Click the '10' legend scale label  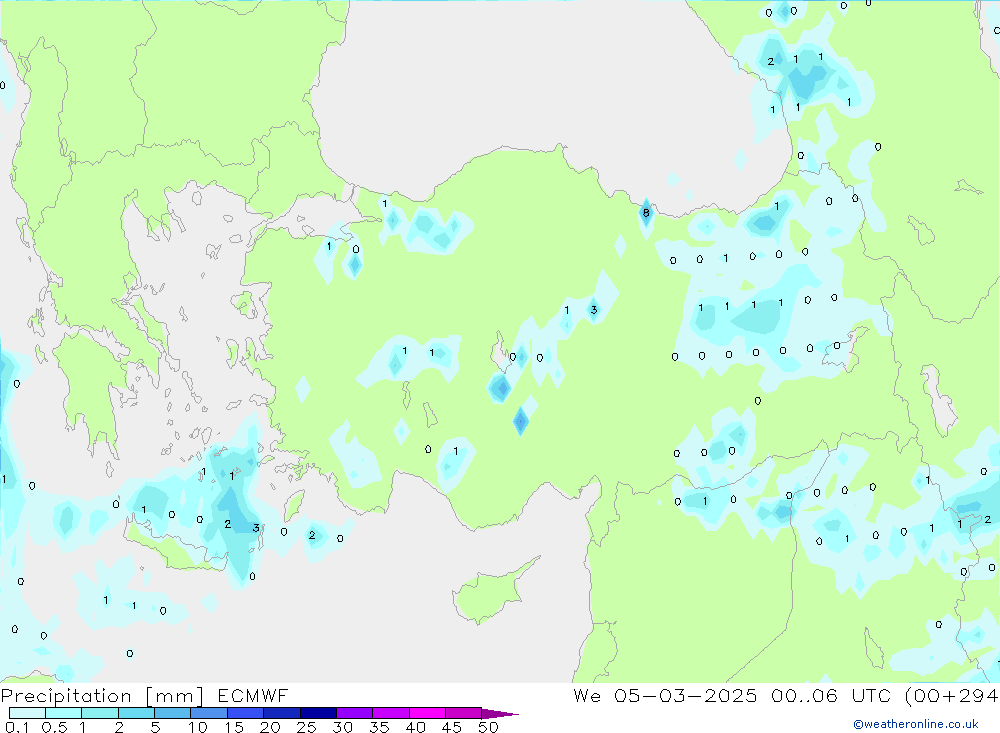tap(198, 727)
